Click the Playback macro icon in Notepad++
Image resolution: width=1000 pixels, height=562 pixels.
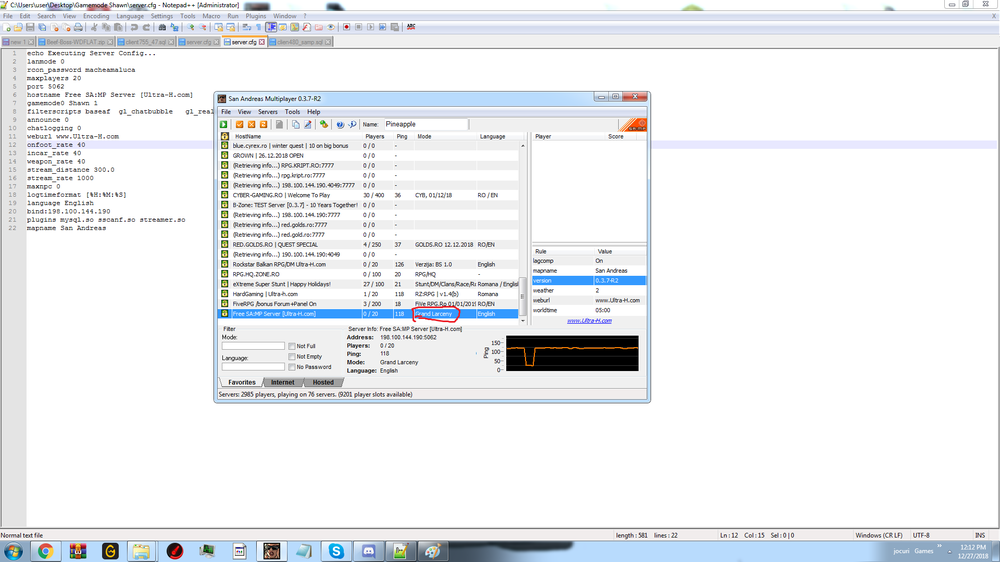pos(371,27)
